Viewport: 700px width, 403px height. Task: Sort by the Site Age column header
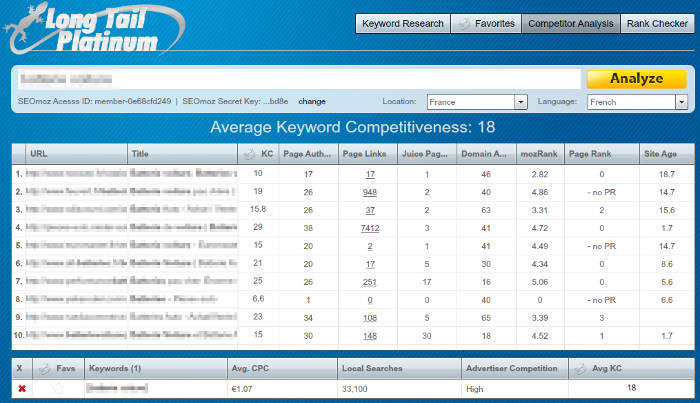[x=667, y=154]
